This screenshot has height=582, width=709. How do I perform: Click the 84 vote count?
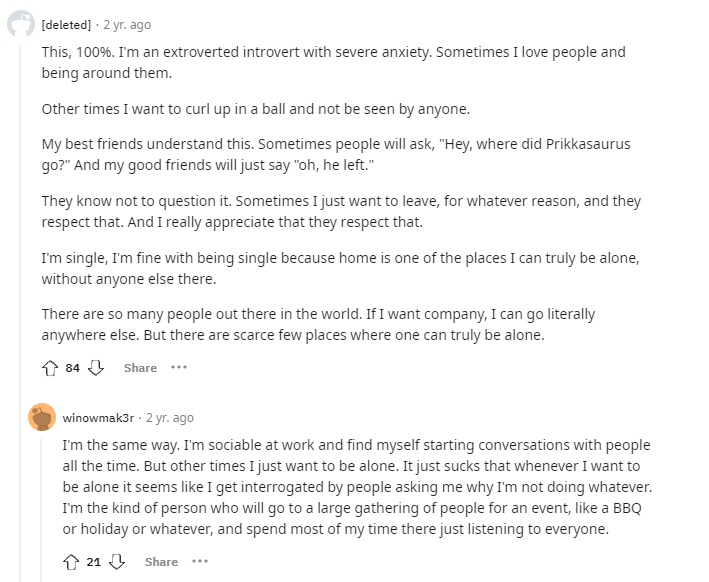73,368
